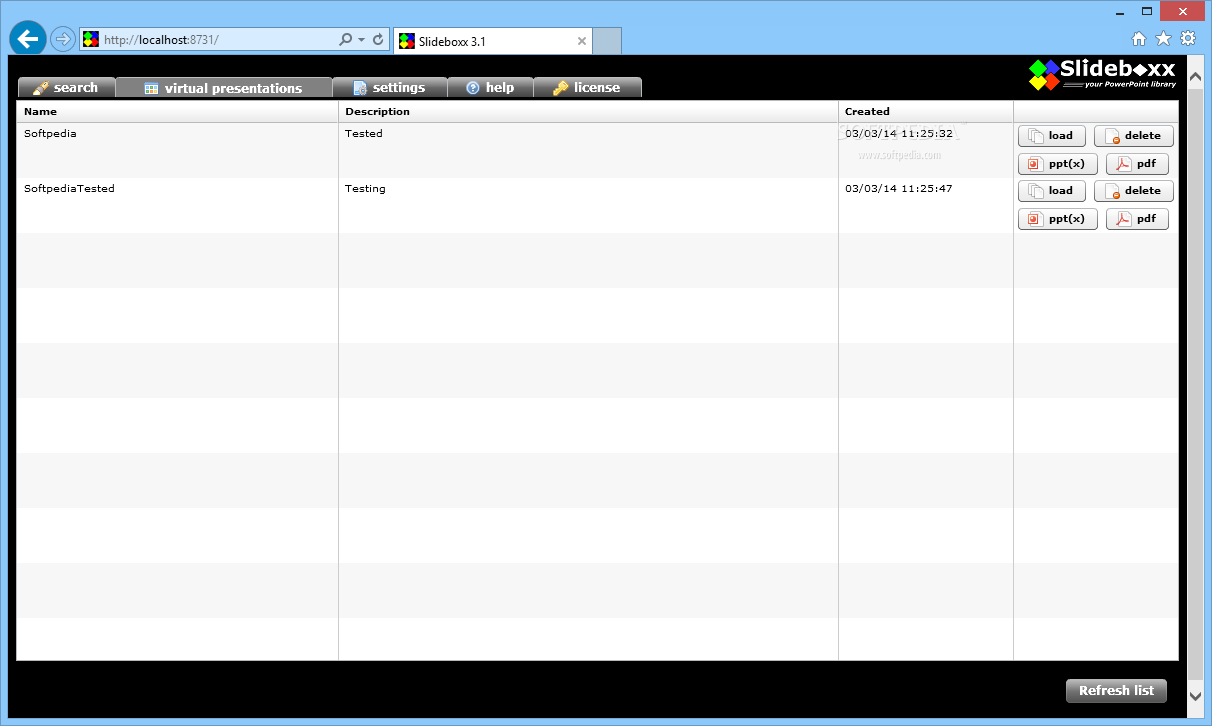Export Softpedia as ppt(x)

tap(1058, 164)
